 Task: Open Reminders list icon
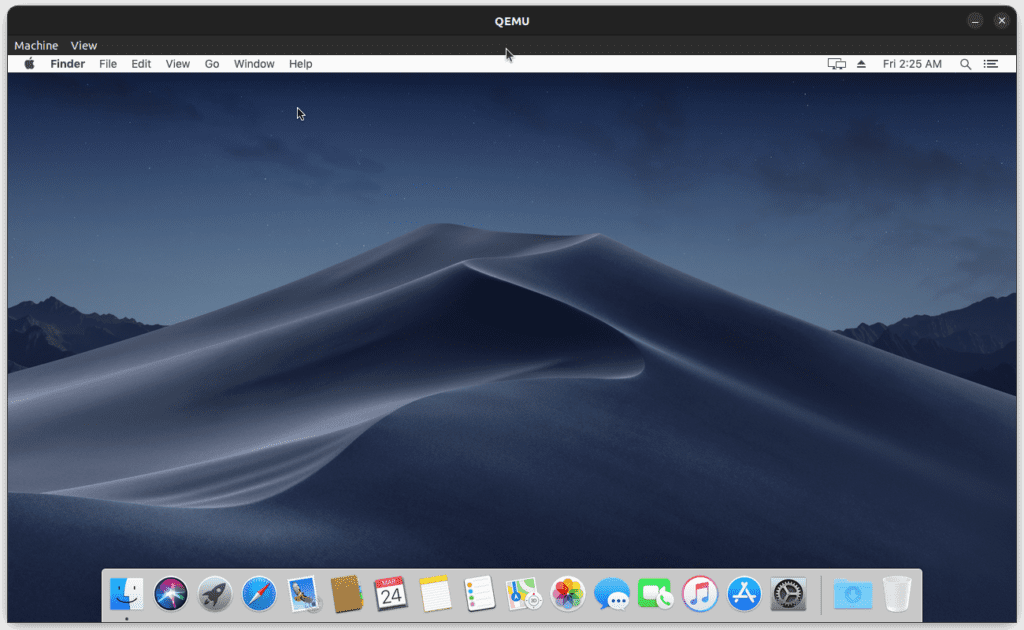pos(479,594)
